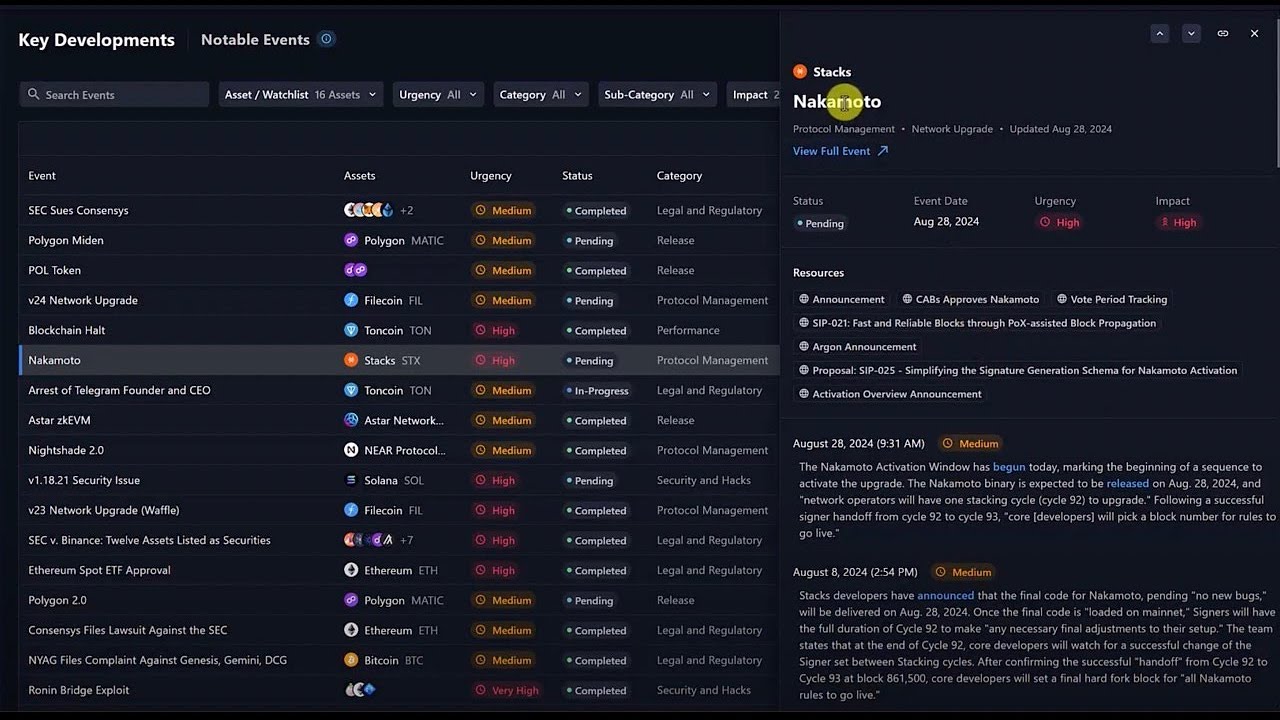Open the Asset / Watchlist filter dropdown
The width and height of the screenshot is (1280, 720).
click(x=301, y=94)
